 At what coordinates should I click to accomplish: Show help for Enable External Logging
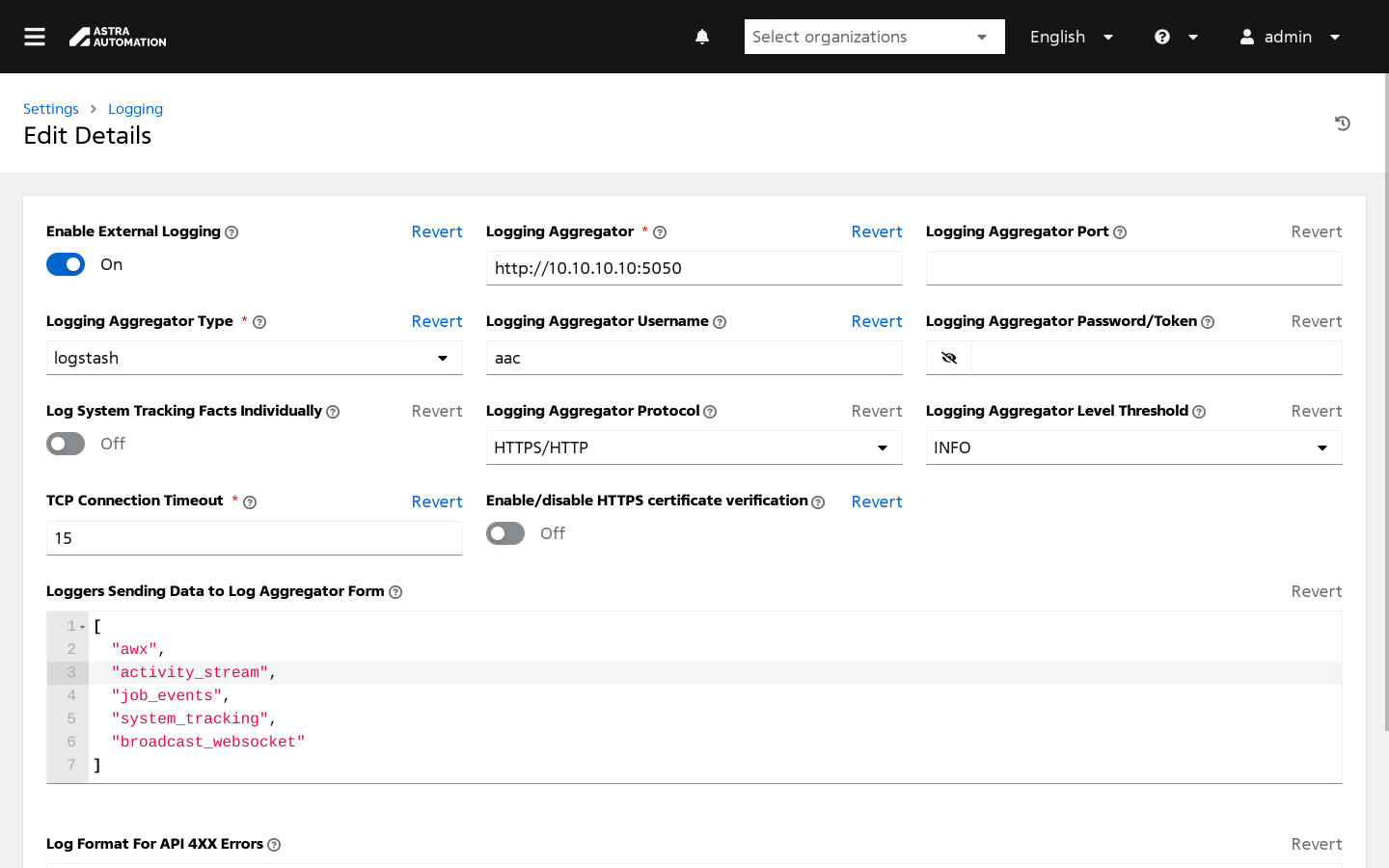coord(231,232)
